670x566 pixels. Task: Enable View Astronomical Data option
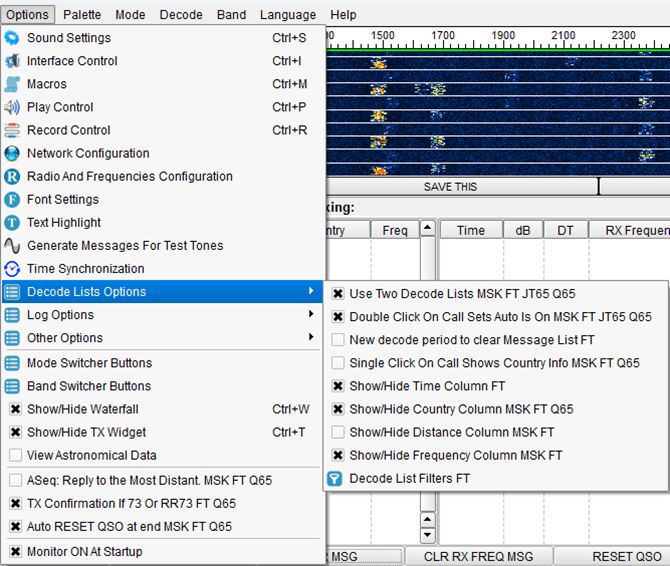15,455
